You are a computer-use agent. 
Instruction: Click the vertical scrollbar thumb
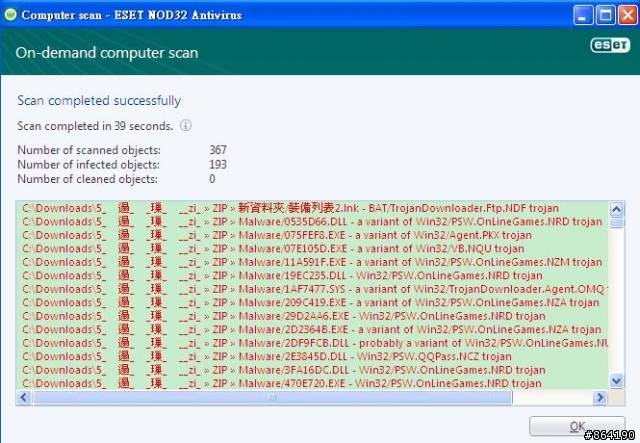616,223
